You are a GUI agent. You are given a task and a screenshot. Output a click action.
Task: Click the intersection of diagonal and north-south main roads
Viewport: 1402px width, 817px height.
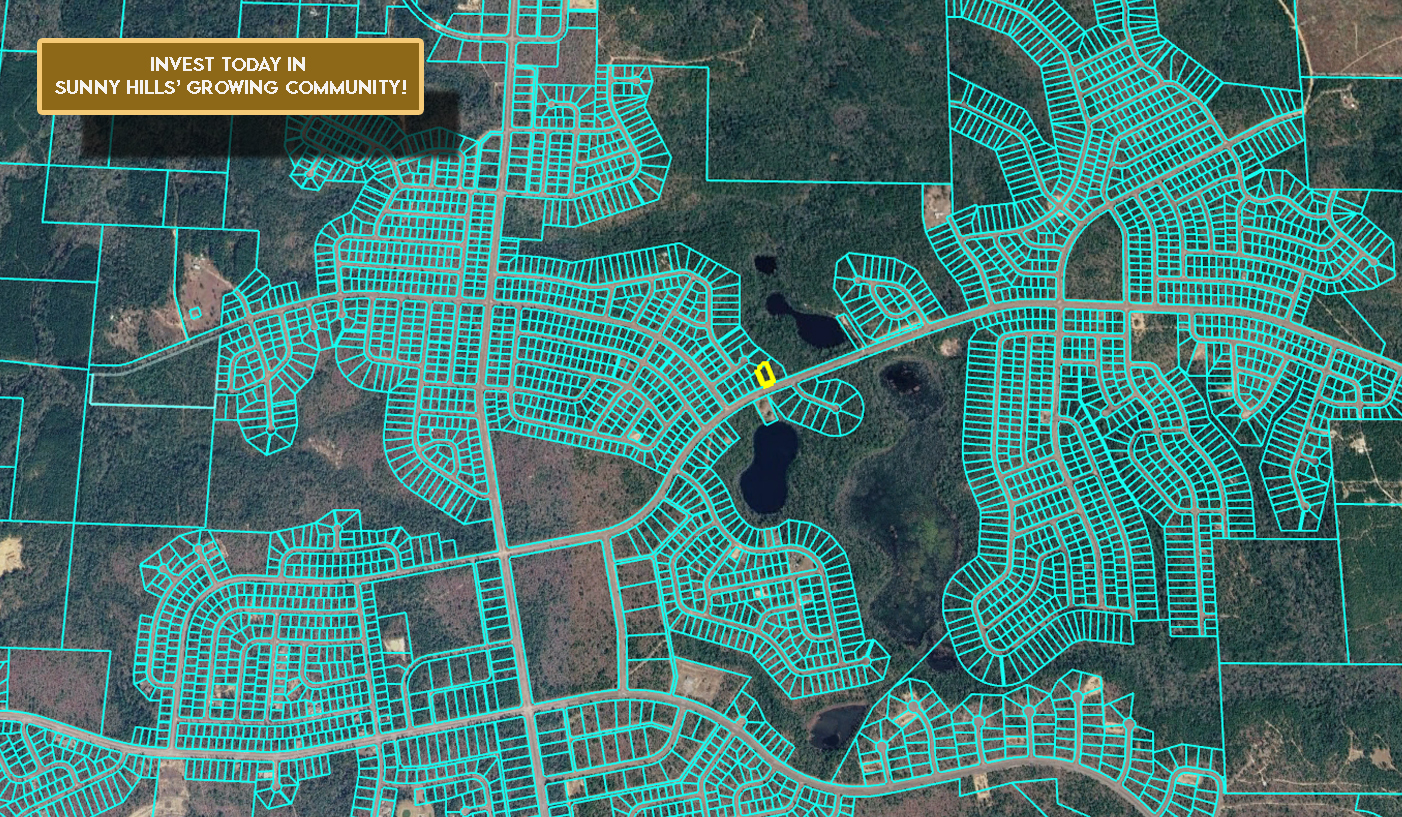pyautogui.click(x=504, y=552)
